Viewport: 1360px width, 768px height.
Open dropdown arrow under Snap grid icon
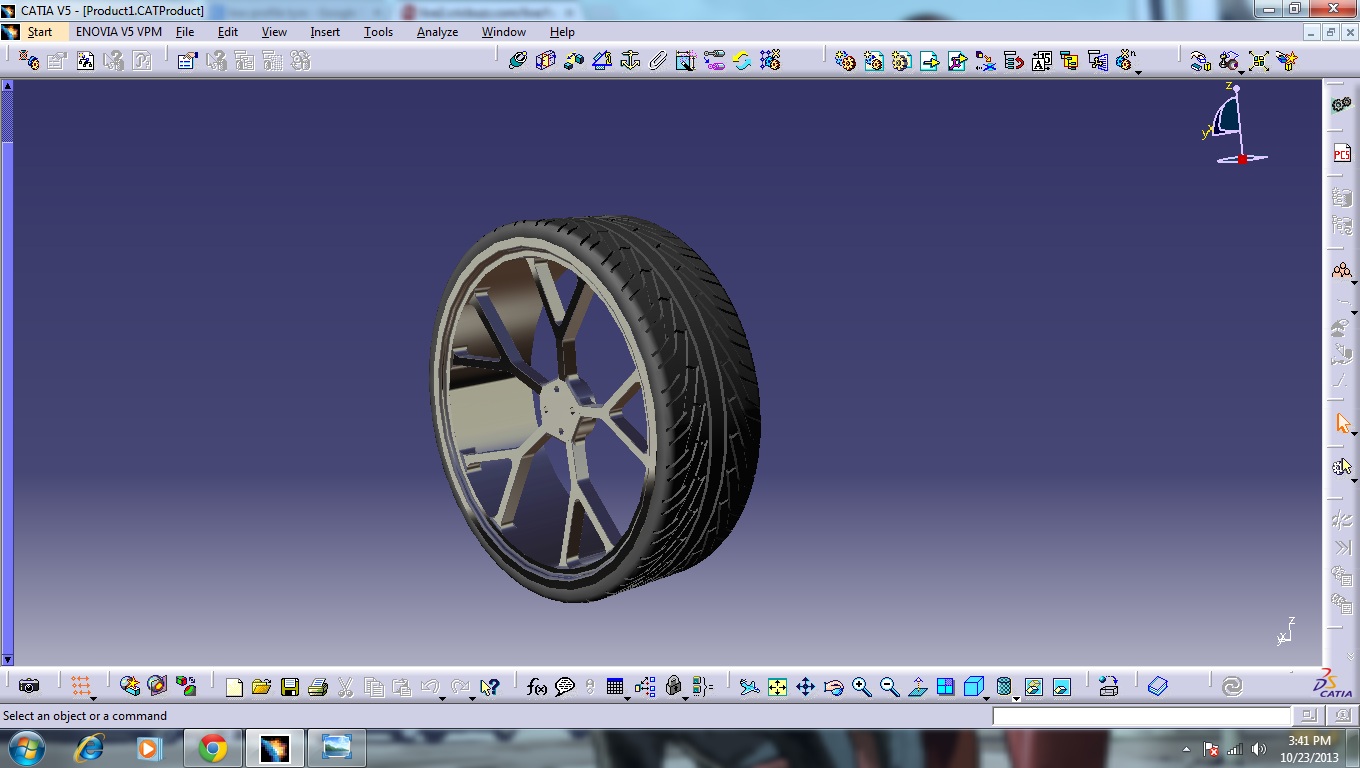(92, 698)
